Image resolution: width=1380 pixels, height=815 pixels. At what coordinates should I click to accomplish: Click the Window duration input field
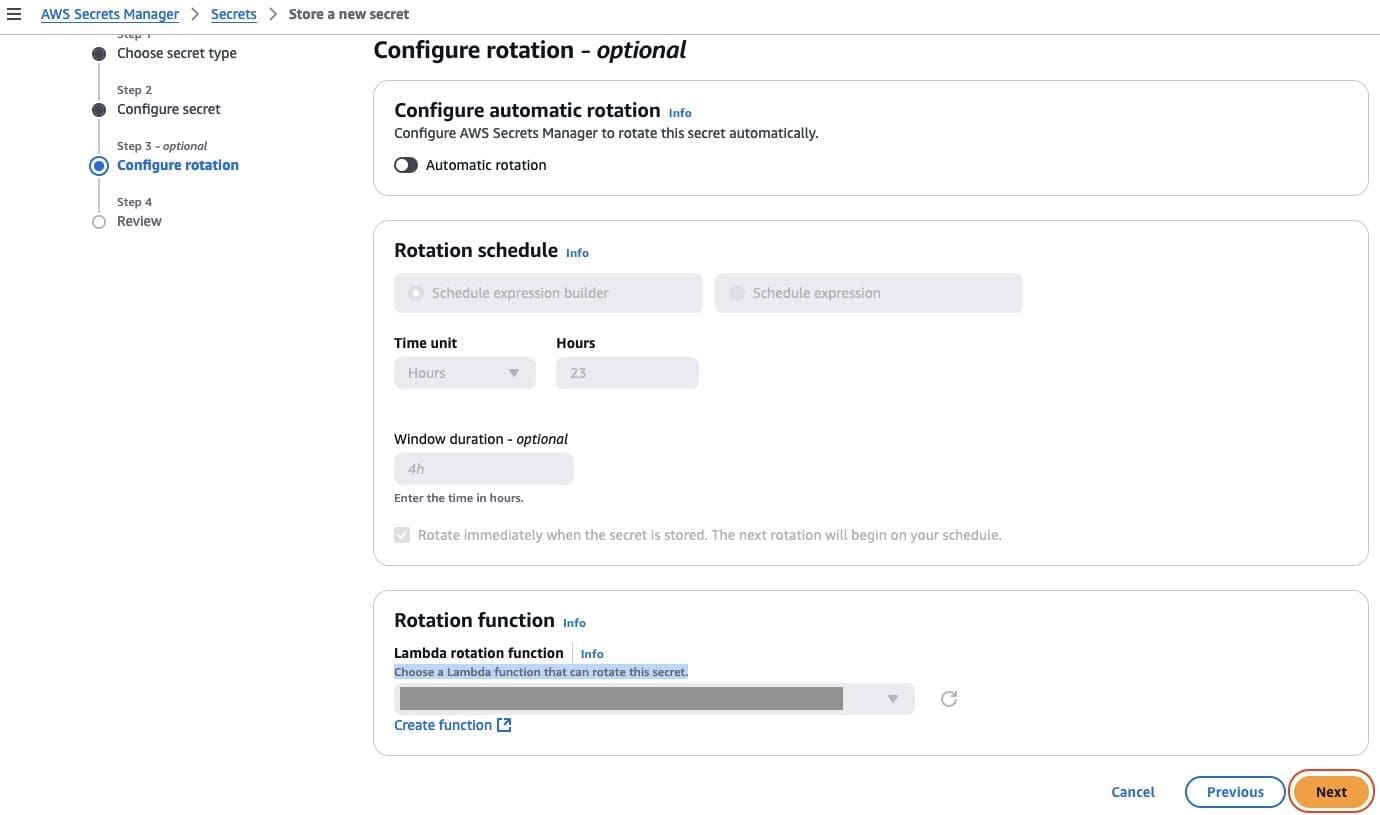pyautogui.click(x=483, y=468)
